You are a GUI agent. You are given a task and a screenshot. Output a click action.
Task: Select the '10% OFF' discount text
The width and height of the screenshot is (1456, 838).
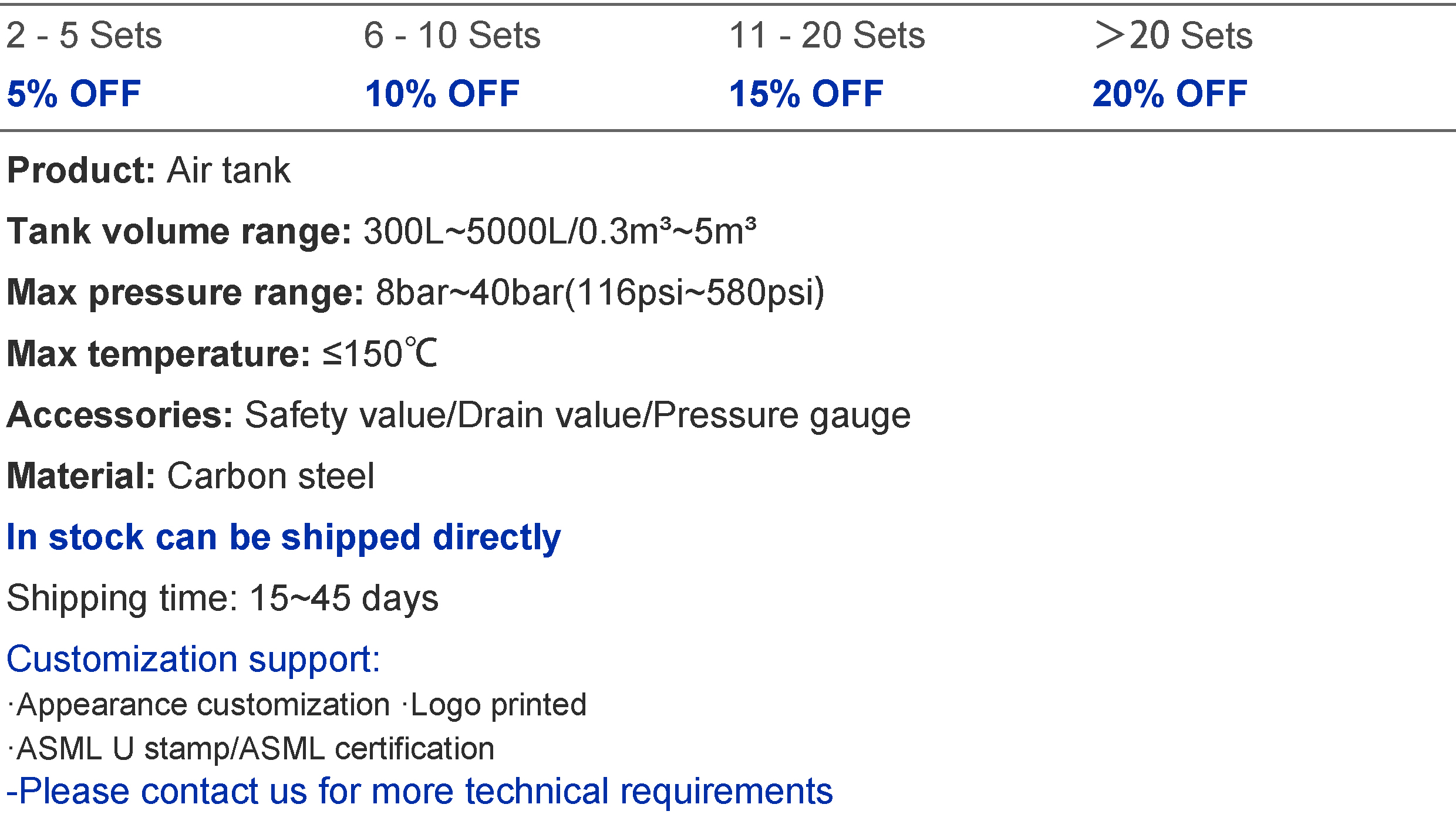pyautogui.click(x=442, y=94)
